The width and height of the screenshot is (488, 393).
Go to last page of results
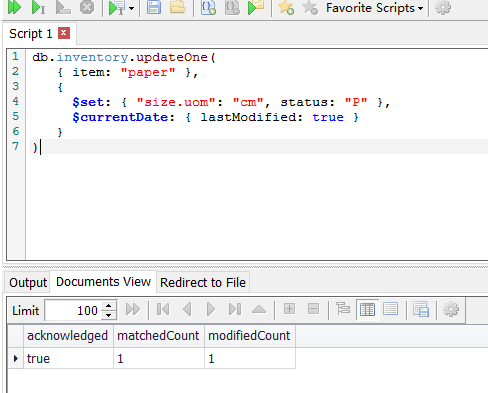[235, 309]
